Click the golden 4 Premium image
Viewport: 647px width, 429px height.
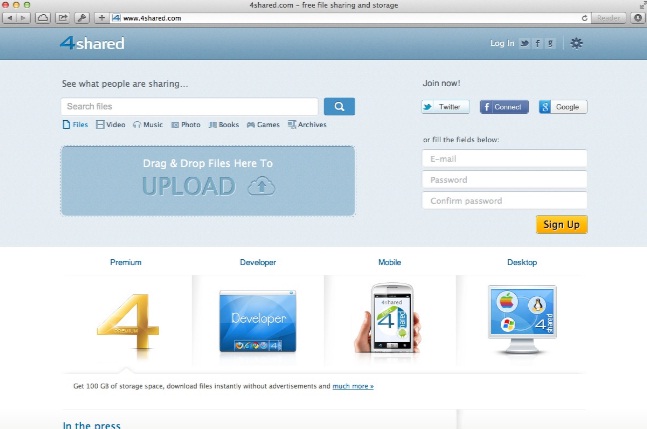tap(128, 322)
